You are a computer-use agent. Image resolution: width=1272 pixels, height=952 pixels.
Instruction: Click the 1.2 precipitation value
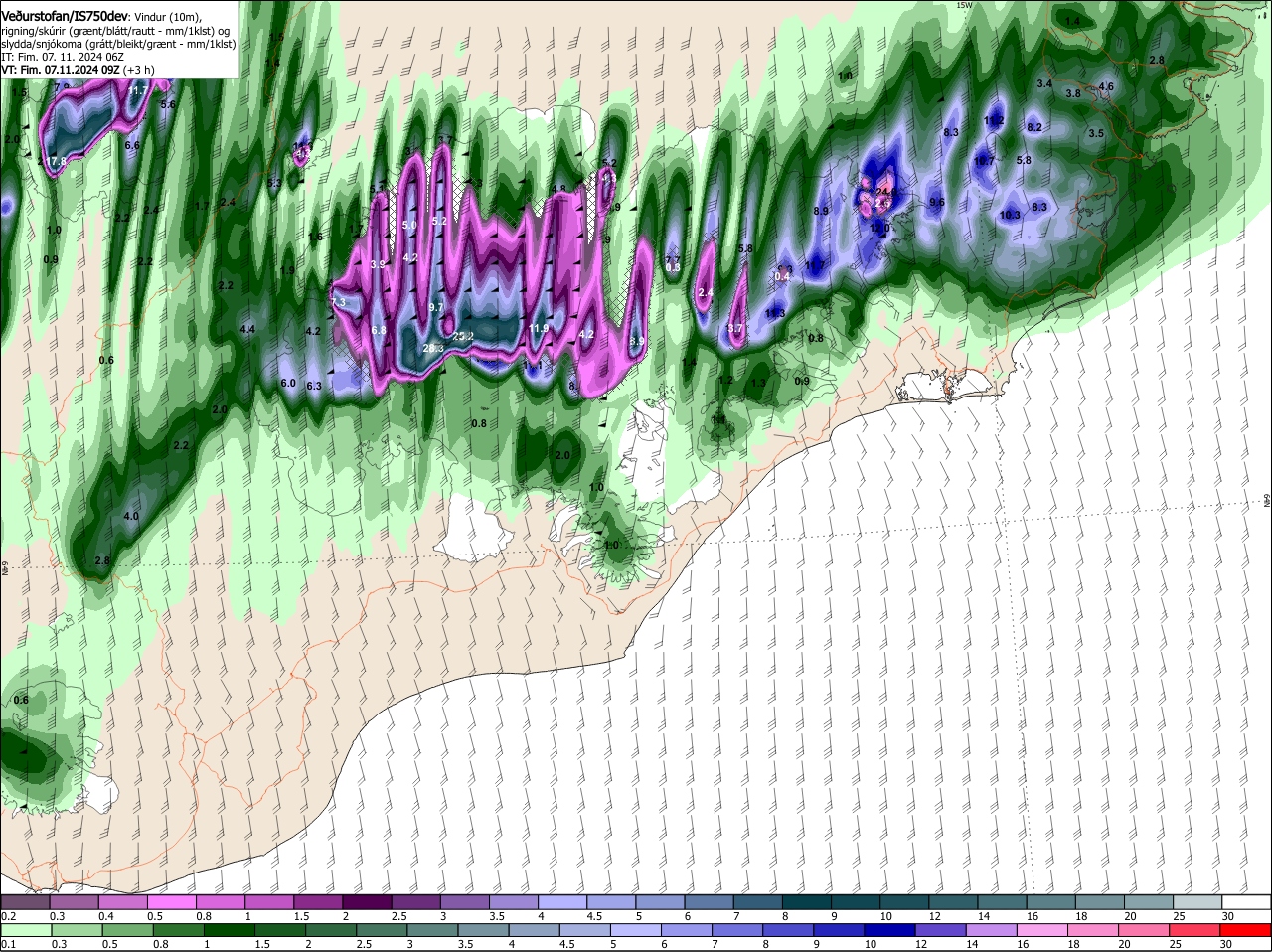725,381
